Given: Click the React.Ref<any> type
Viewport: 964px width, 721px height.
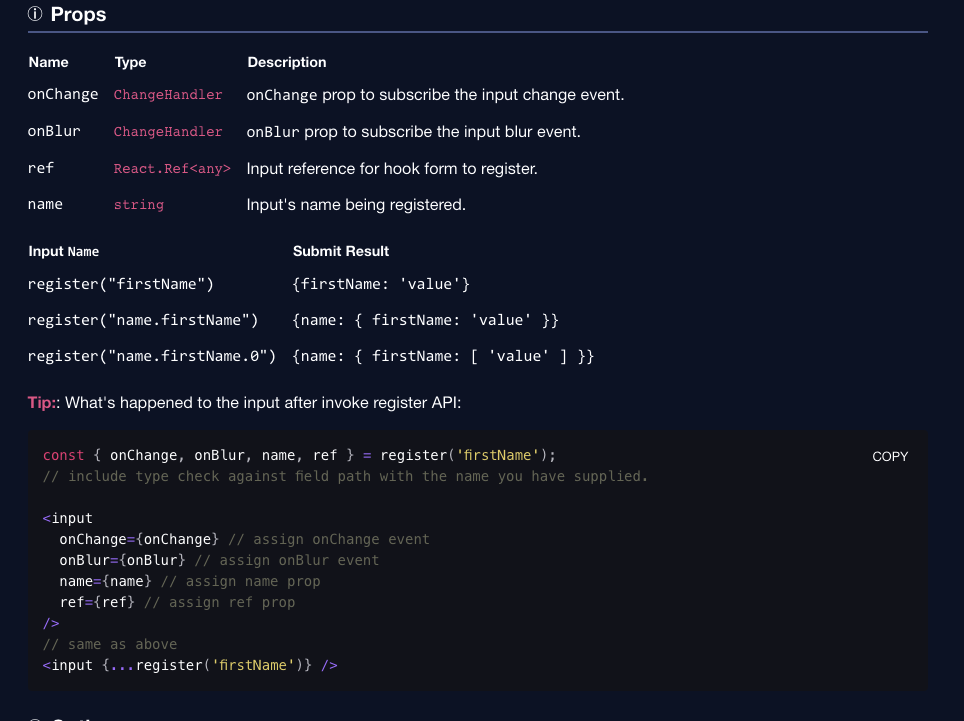Looking at the screenshot, I should pos(172,168).
